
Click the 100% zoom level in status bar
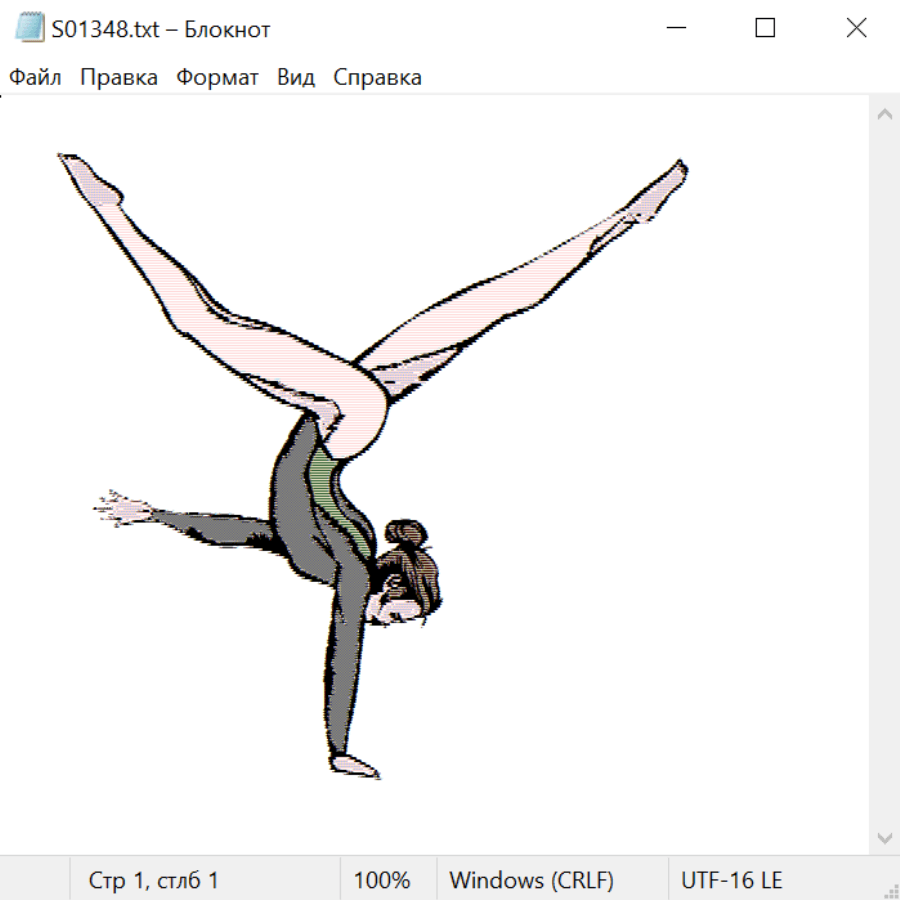click(382, 880)
